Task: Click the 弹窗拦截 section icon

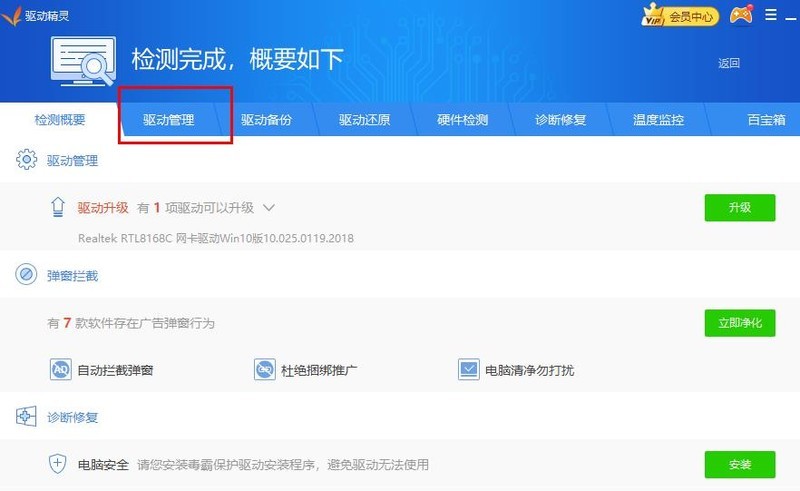Action: pyautogui.click(x=26, y=275)
